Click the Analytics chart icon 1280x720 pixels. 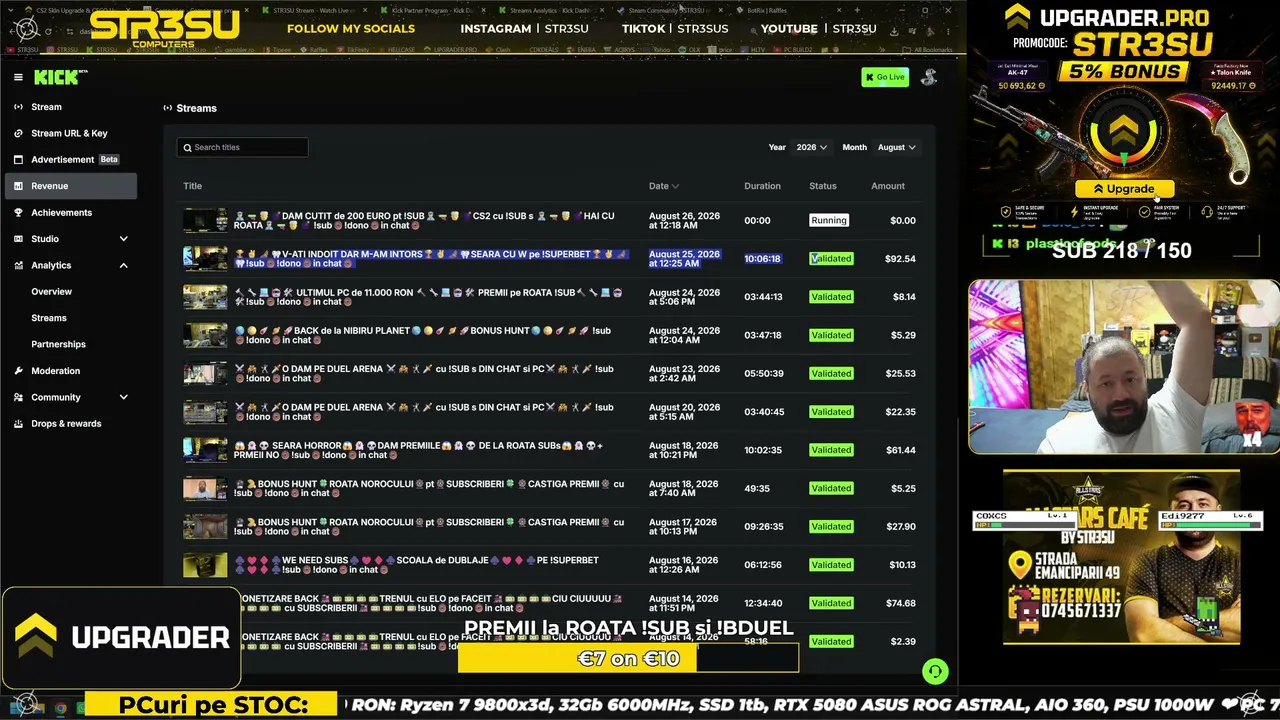pyautogui.click(x=19, y=266)
